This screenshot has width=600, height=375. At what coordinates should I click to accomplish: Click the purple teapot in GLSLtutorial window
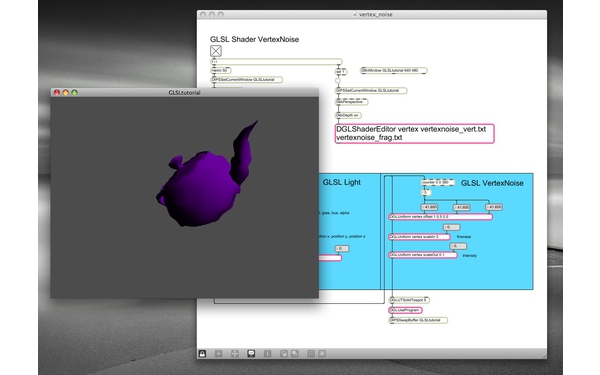pyautogui.click(x=203, y=188)
